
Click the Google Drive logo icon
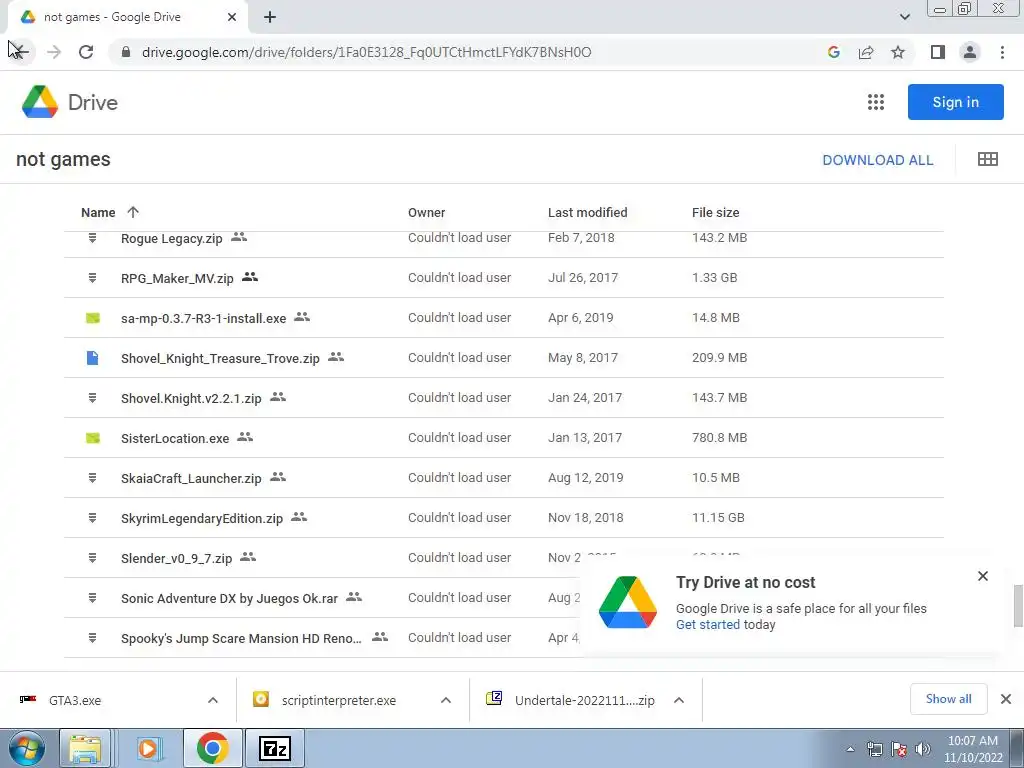click(x=40, y=102)
